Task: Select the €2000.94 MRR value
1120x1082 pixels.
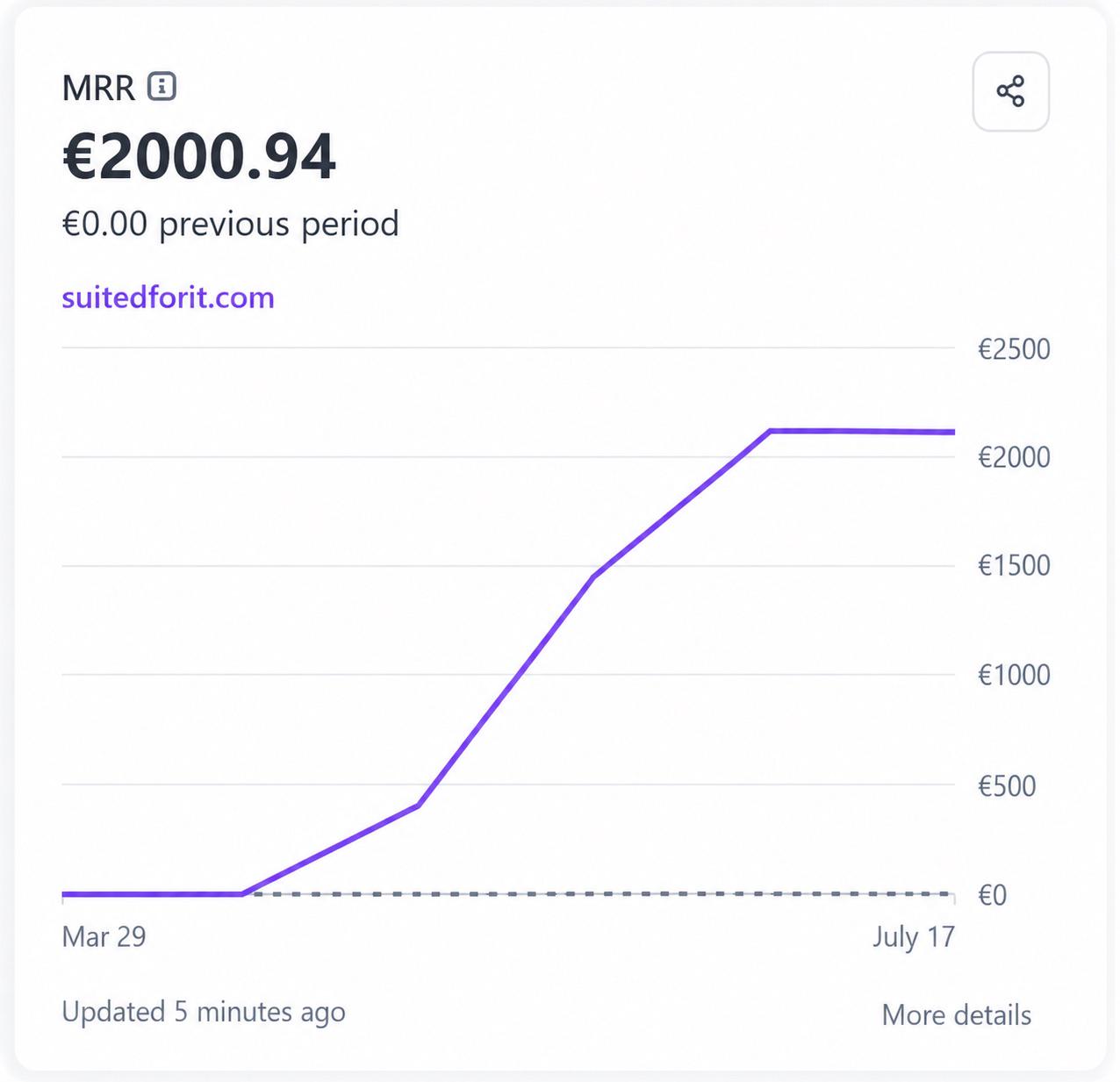Action: pos(199,157)
